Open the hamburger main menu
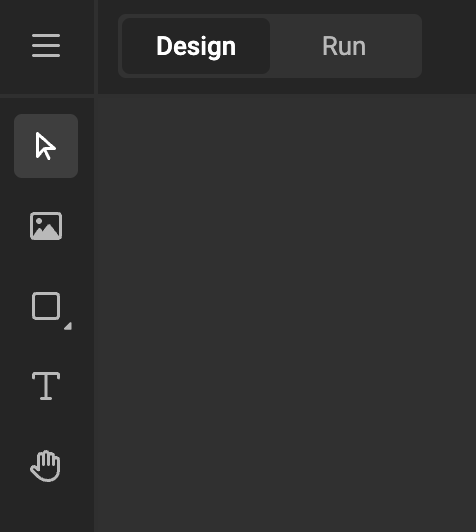Screen dimensions: 476x532 tap(46, 45)
